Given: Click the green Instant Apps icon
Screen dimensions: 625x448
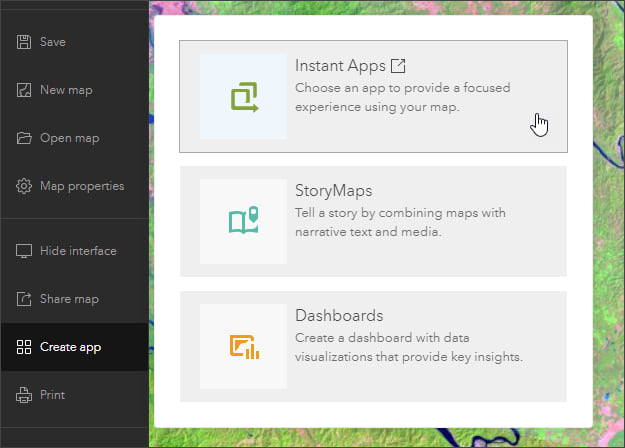Looking at the screenshot, I should coord(244,97).
